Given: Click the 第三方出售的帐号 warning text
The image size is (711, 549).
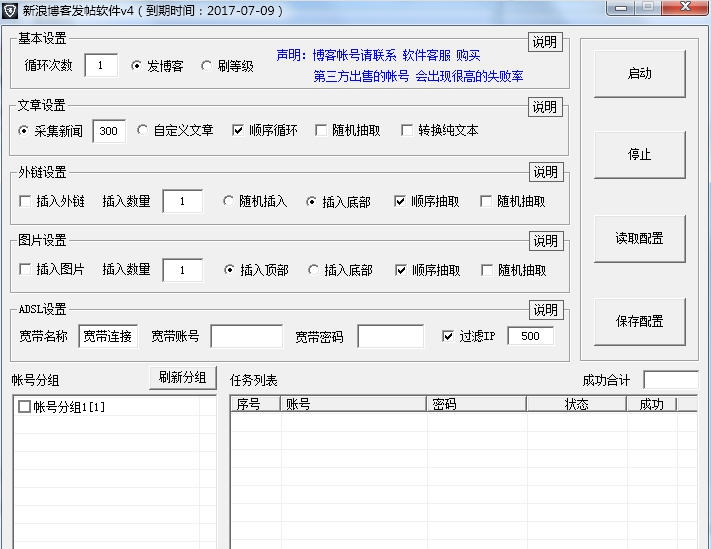Looking at the screenshot, I should (418, 76).
